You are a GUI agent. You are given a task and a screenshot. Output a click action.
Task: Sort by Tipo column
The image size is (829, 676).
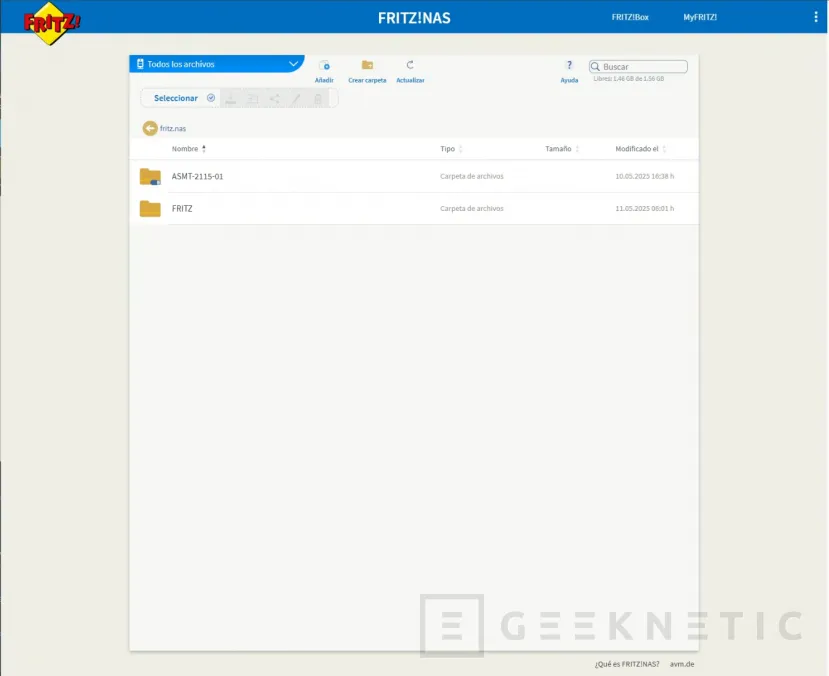tap(451, 149)
